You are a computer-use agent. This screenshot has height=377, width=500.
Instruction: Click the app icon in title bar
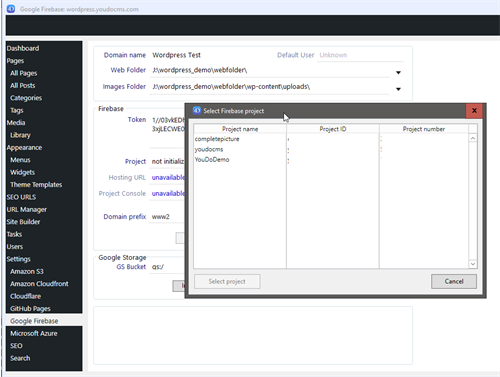[11, 9]
